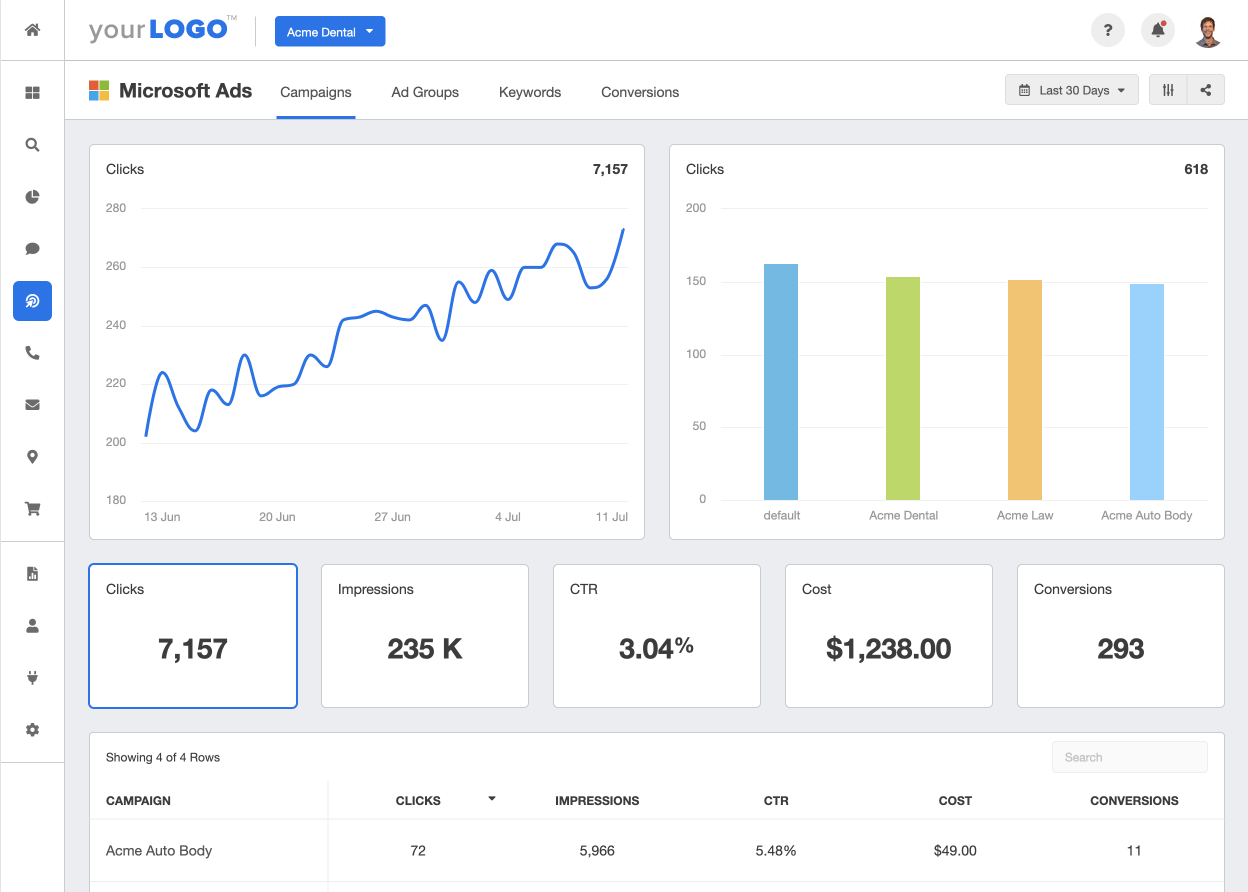Open the analytics pie chart section
Screen dimensions: 1248x892
coord(32,197)
